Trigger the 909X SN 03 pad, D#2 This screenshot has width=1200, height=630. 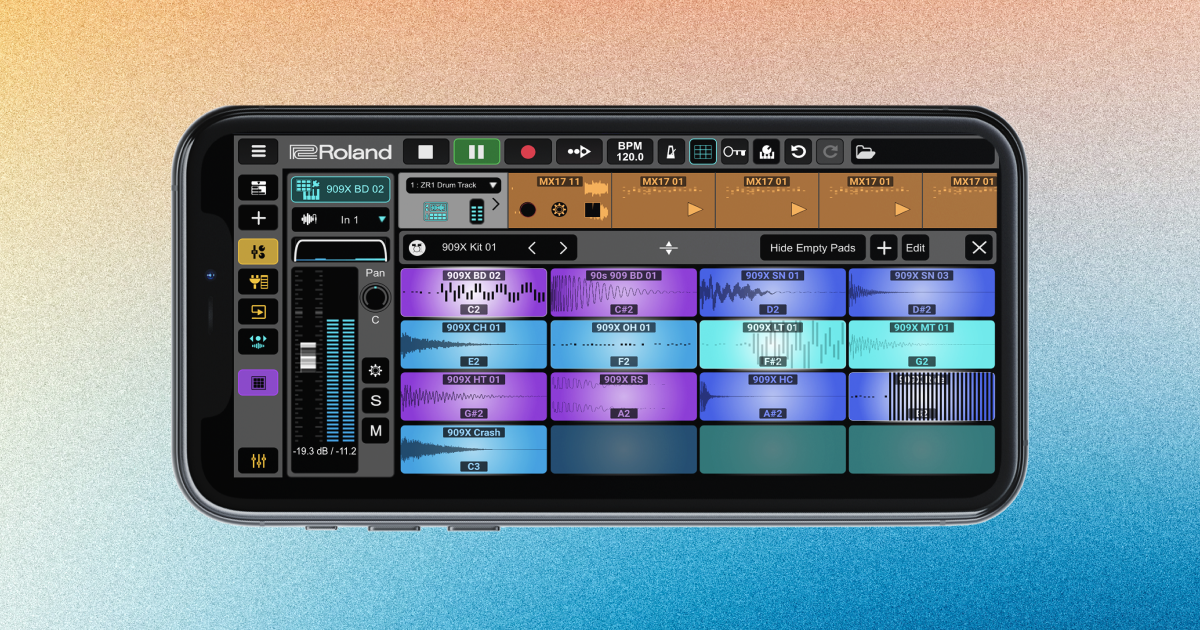pos(922,293)
